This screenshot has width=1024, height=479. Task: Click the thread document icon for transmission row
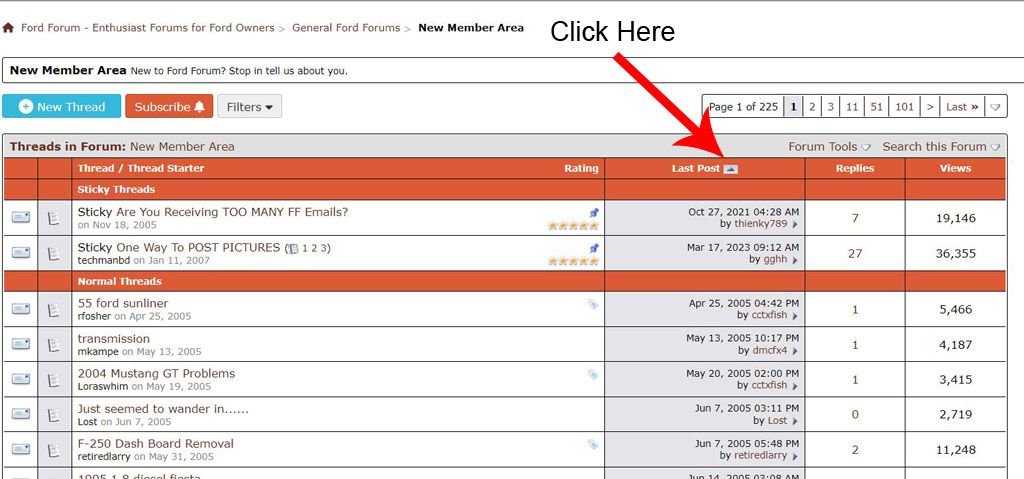point(54,344)
